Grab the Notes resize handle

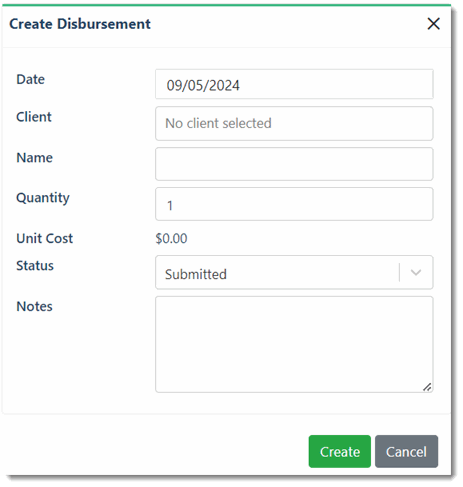point(427,387)
